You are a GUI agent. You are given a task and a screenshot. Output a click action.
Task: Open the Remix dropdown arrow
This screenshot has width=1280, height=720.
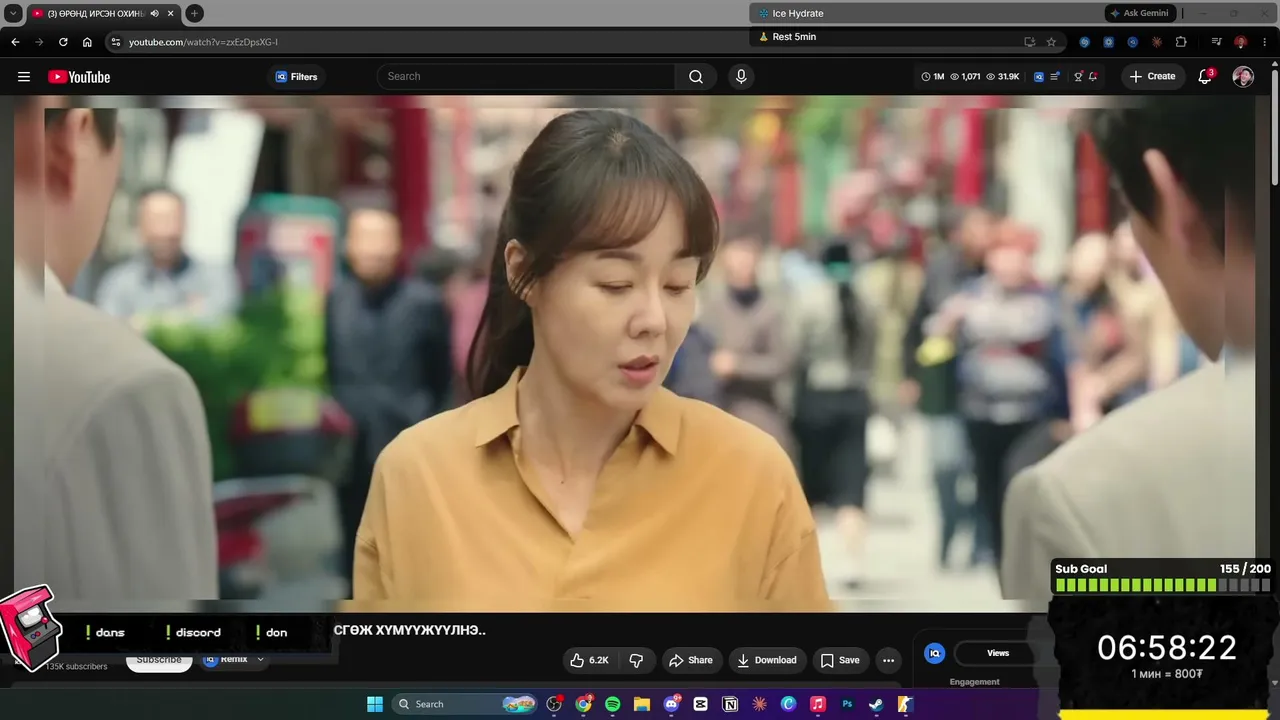coord(260,660)
